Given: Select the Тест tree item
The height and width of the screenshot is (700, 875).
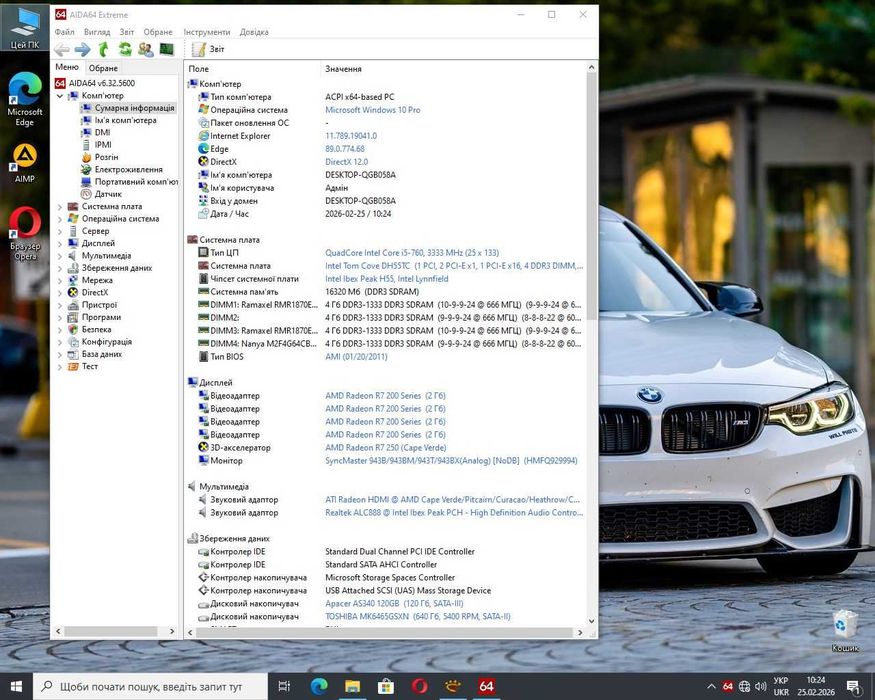Looking at the screenshot, I should pyautogui.click(x=89, y=366).
